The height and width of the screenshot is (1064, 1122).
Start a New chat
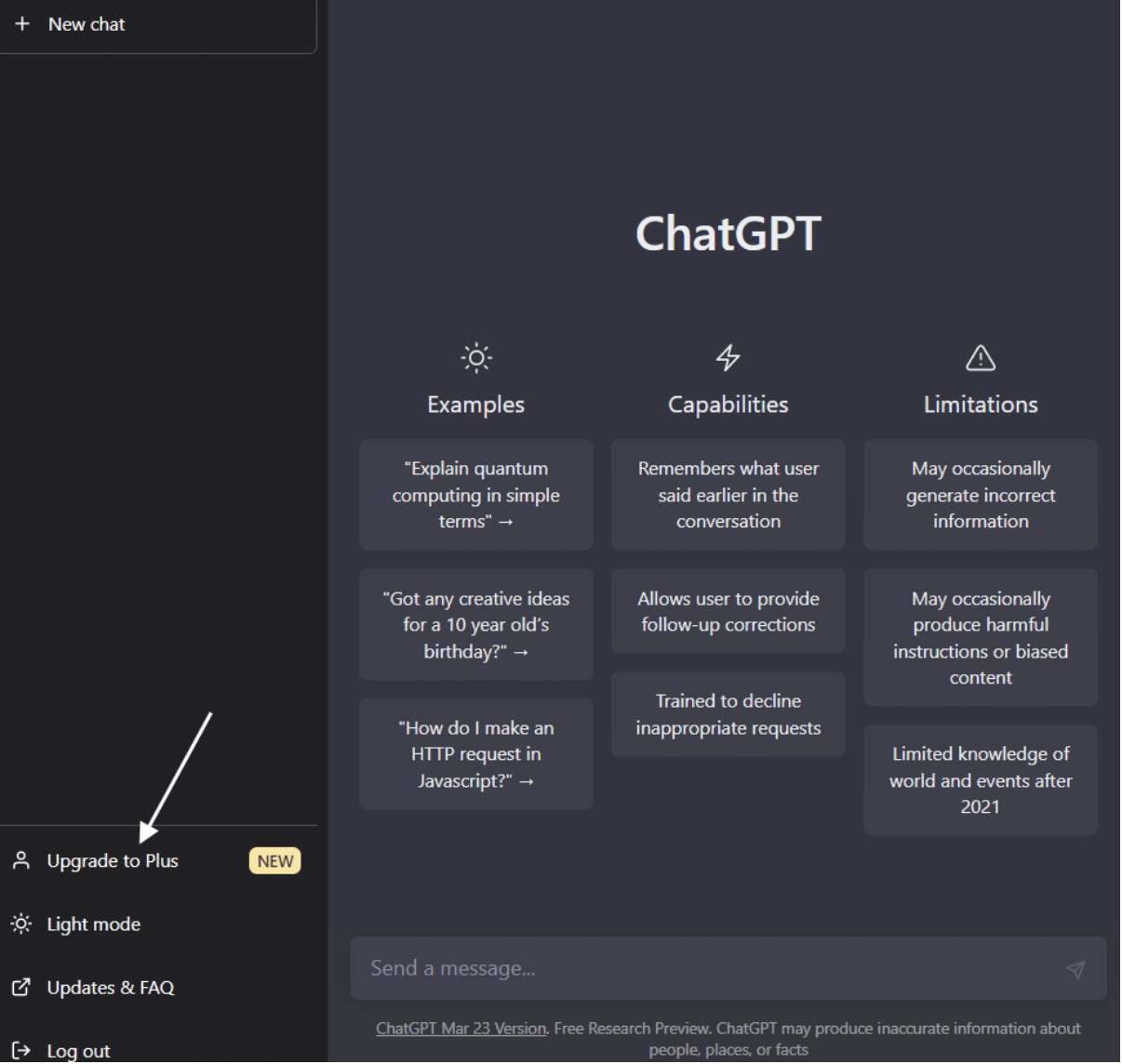(x=158, y=25)
